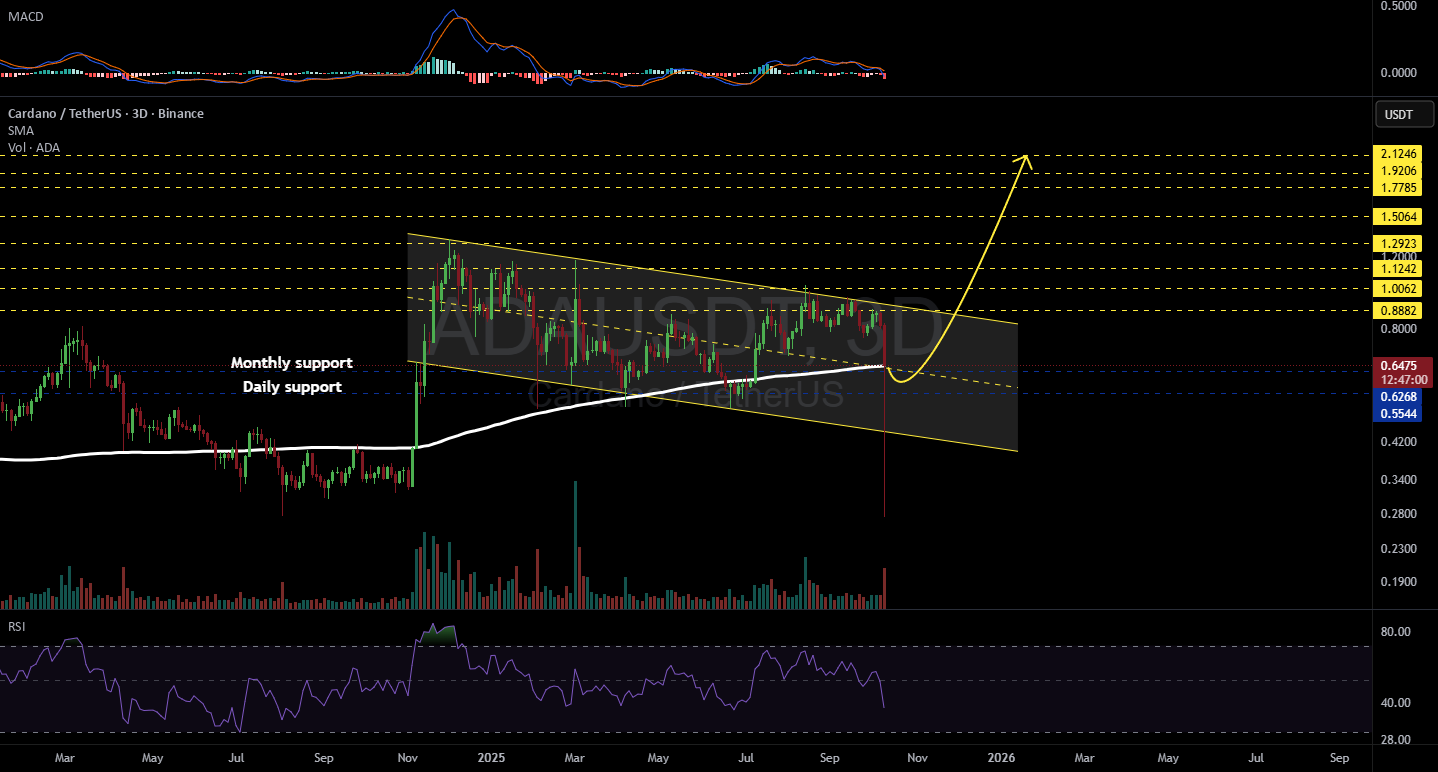Screen dimensions: 1438x772
Task: Click the 80.00 RSI scale value
Action: 1395,632
